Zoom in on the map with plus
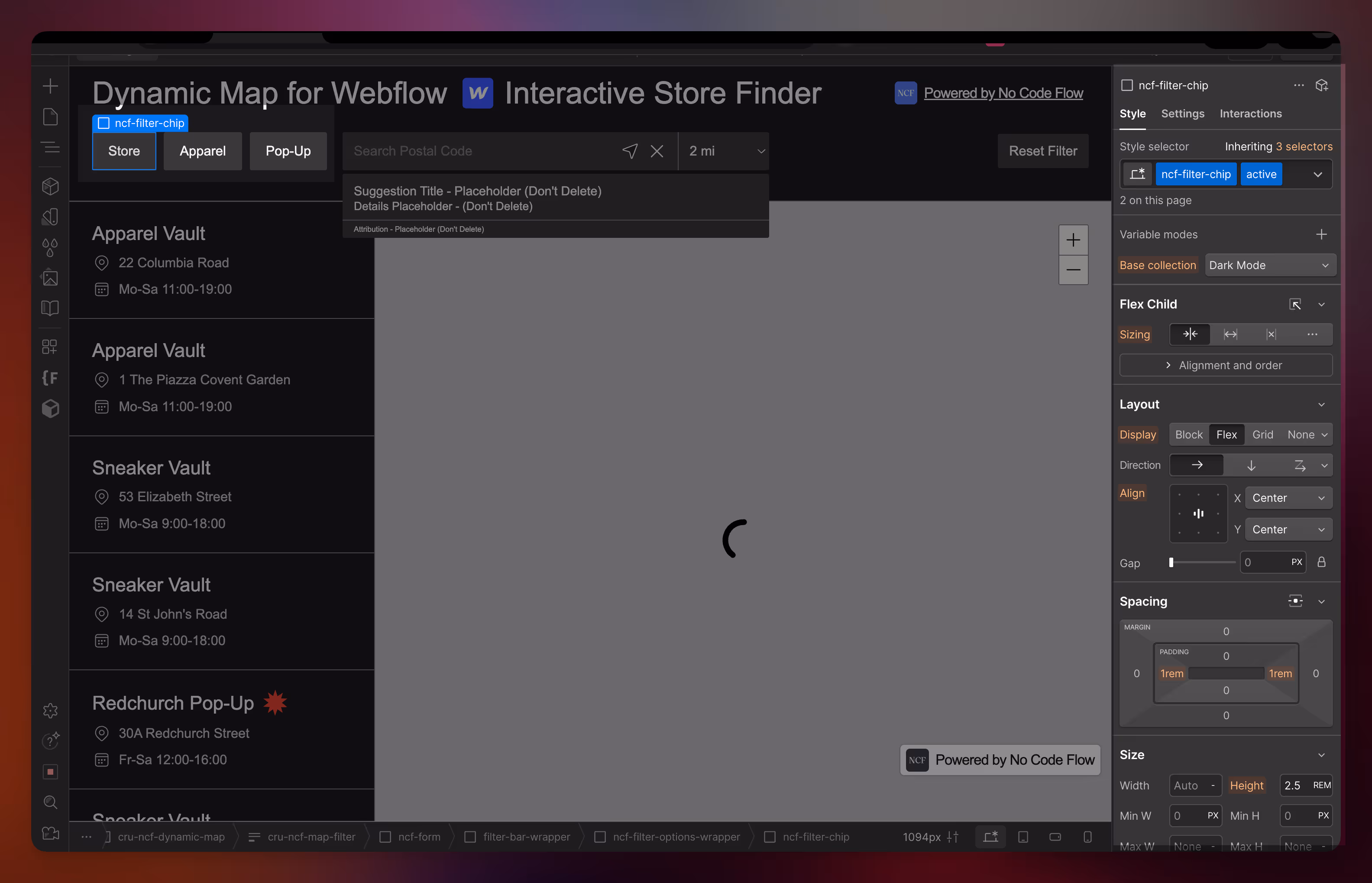The height and width of the screenshot is (883, 1372). click(x=1073, y=240)
